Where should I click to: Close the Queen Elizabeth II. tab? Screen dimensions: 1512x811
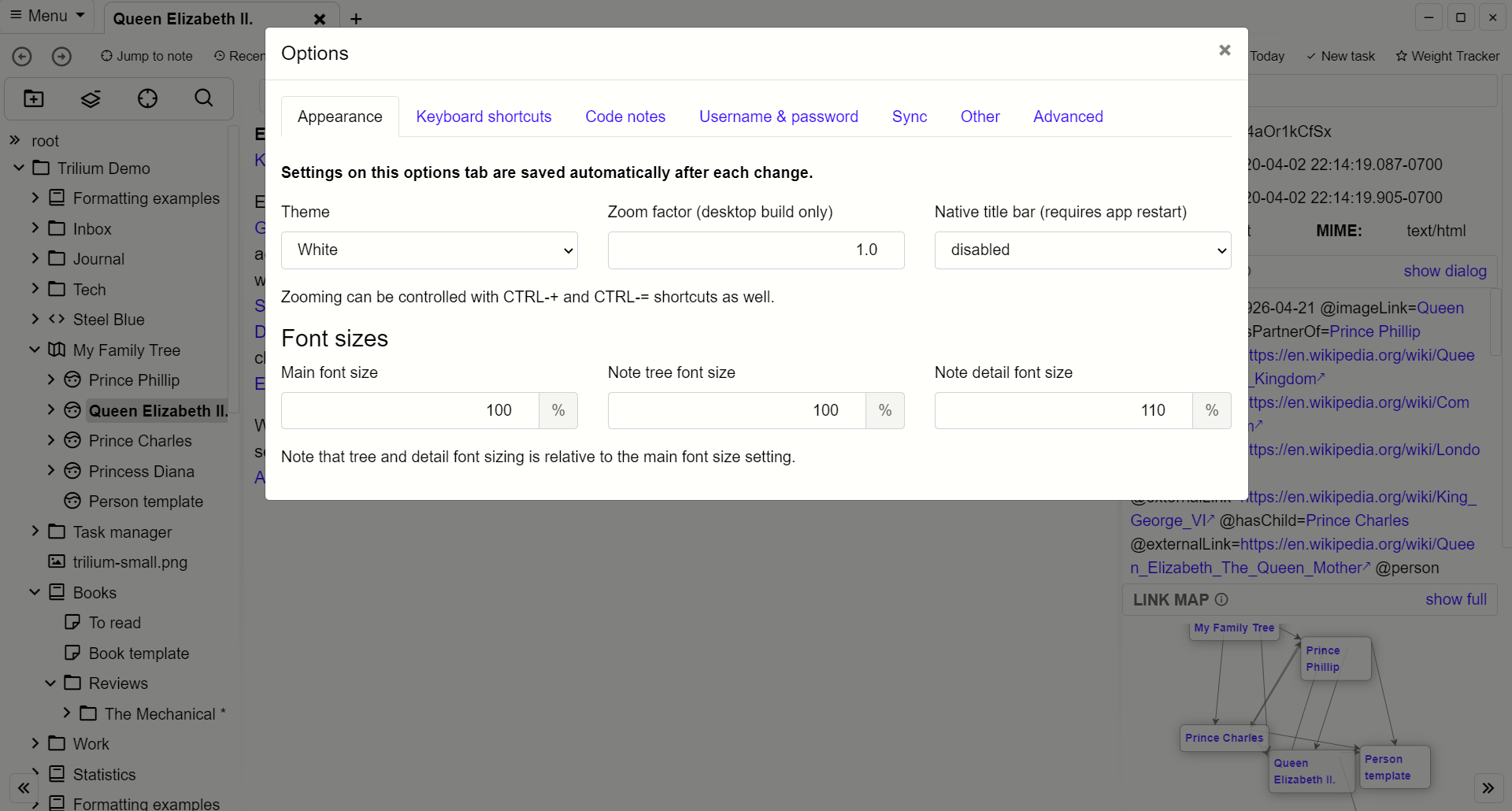[320, 19]
